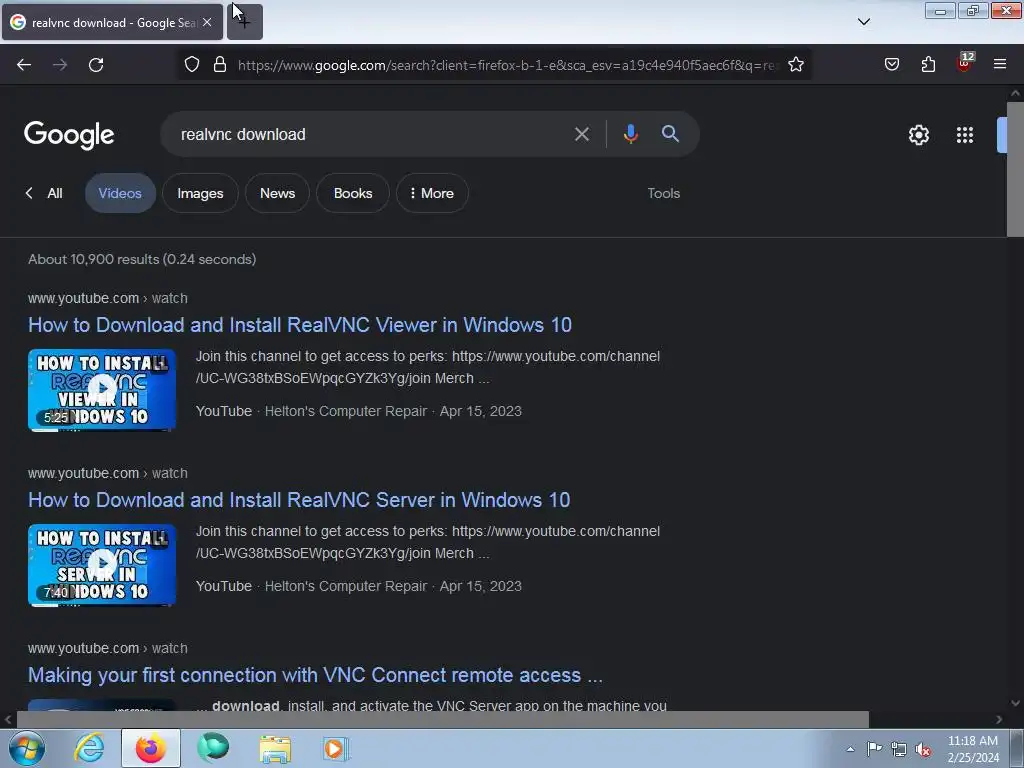
Task: Open the Windows Start menu
Action: point(27,748)
